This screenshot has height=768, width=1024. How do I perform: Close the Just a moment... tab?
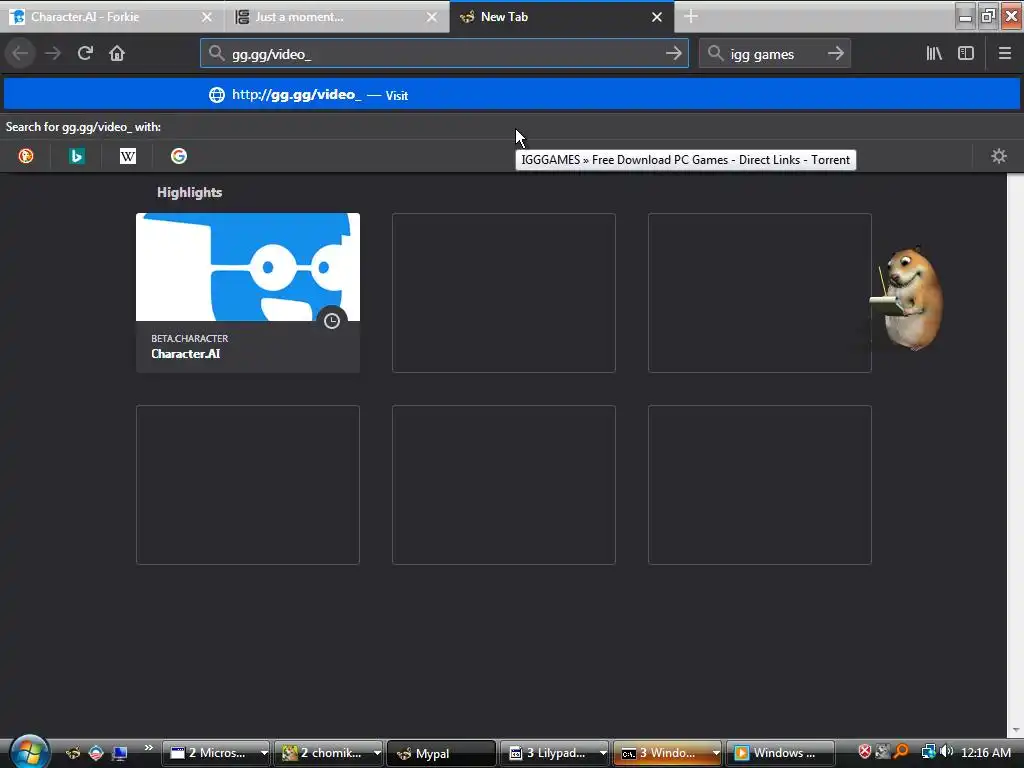[x=432, y=17]
